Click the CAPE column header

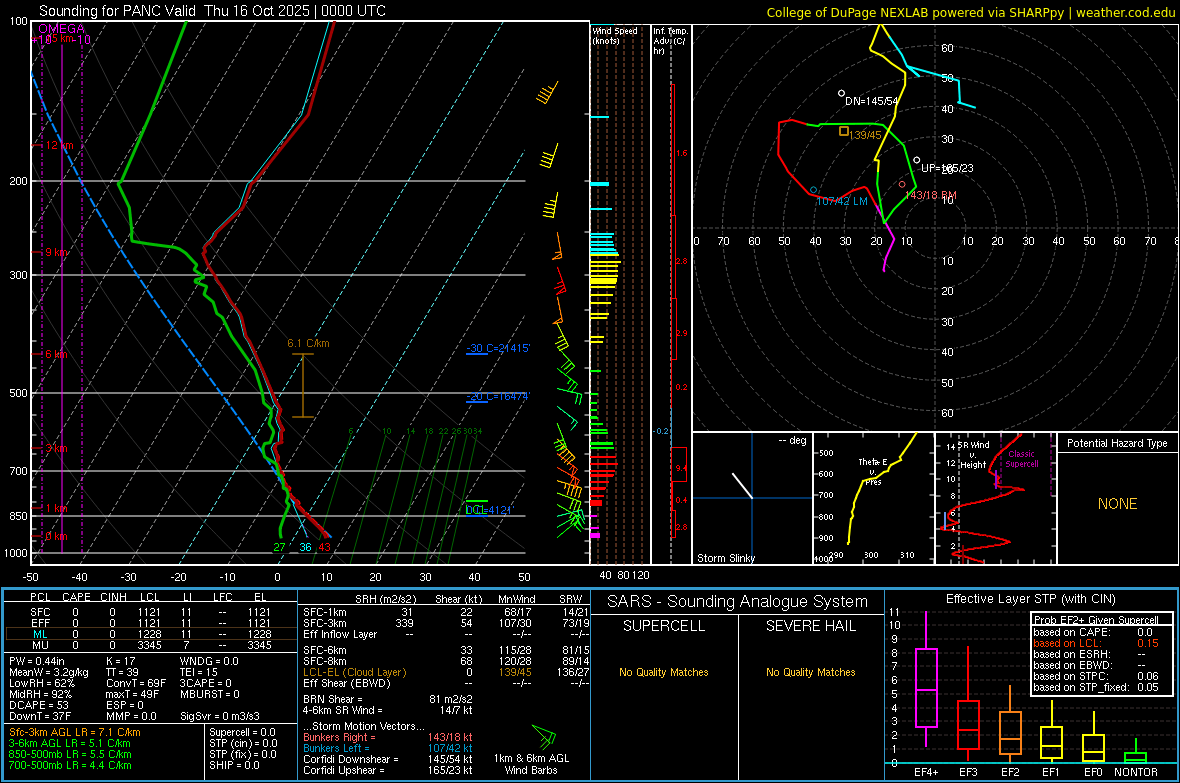point(76,597)
